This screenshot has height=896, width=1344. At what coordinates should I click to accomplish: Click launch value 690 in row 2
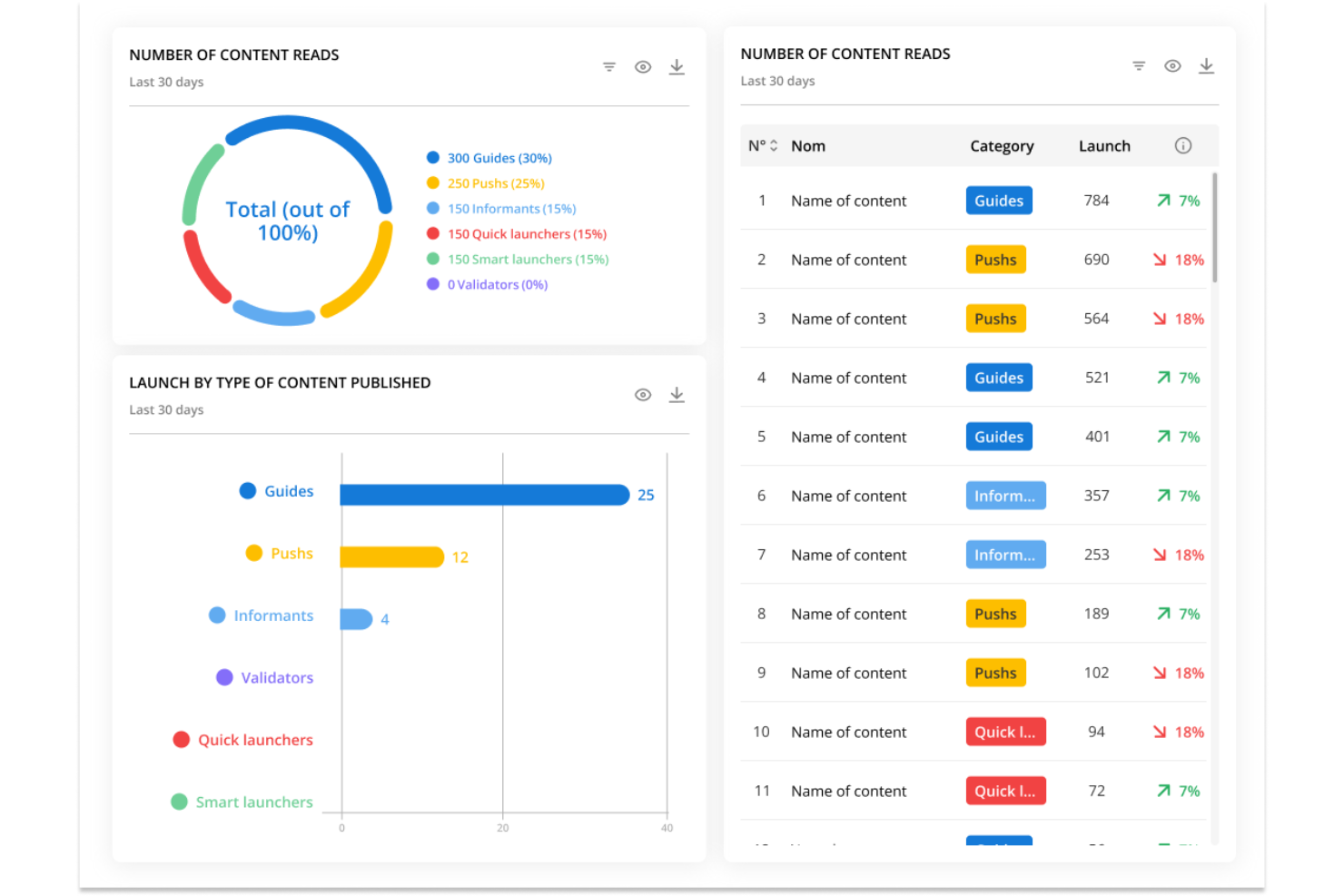[x=1096, y=260]
